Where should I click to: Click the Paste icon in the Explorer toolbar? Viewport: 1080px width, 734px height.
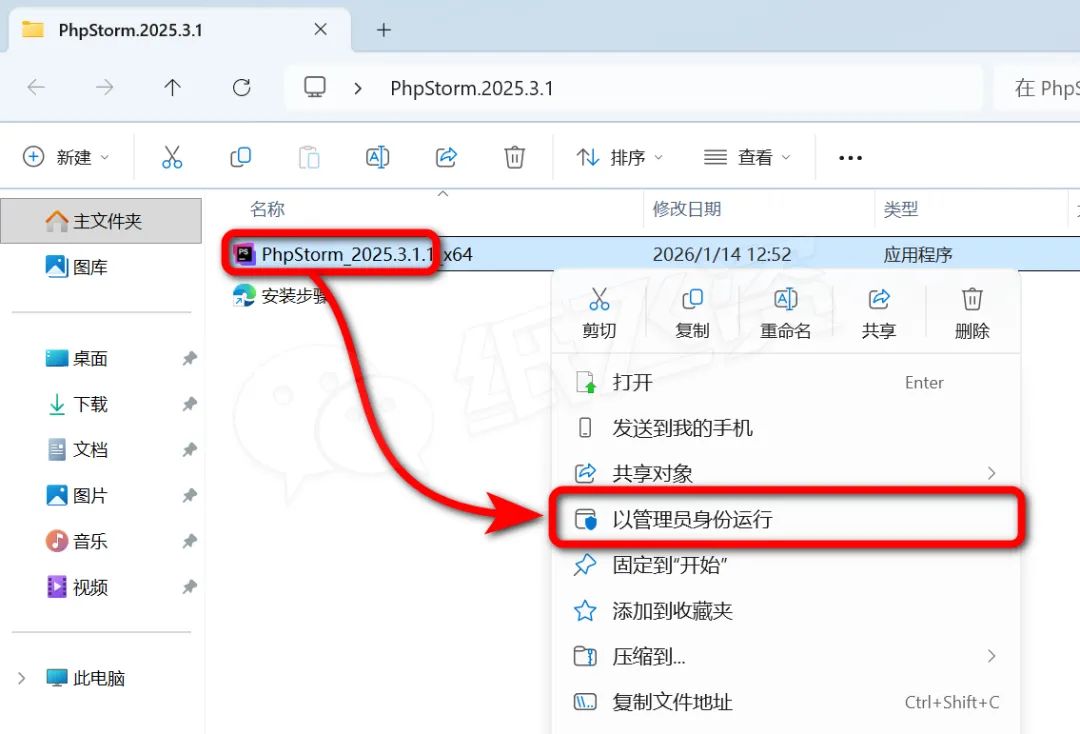pos(309,158)
